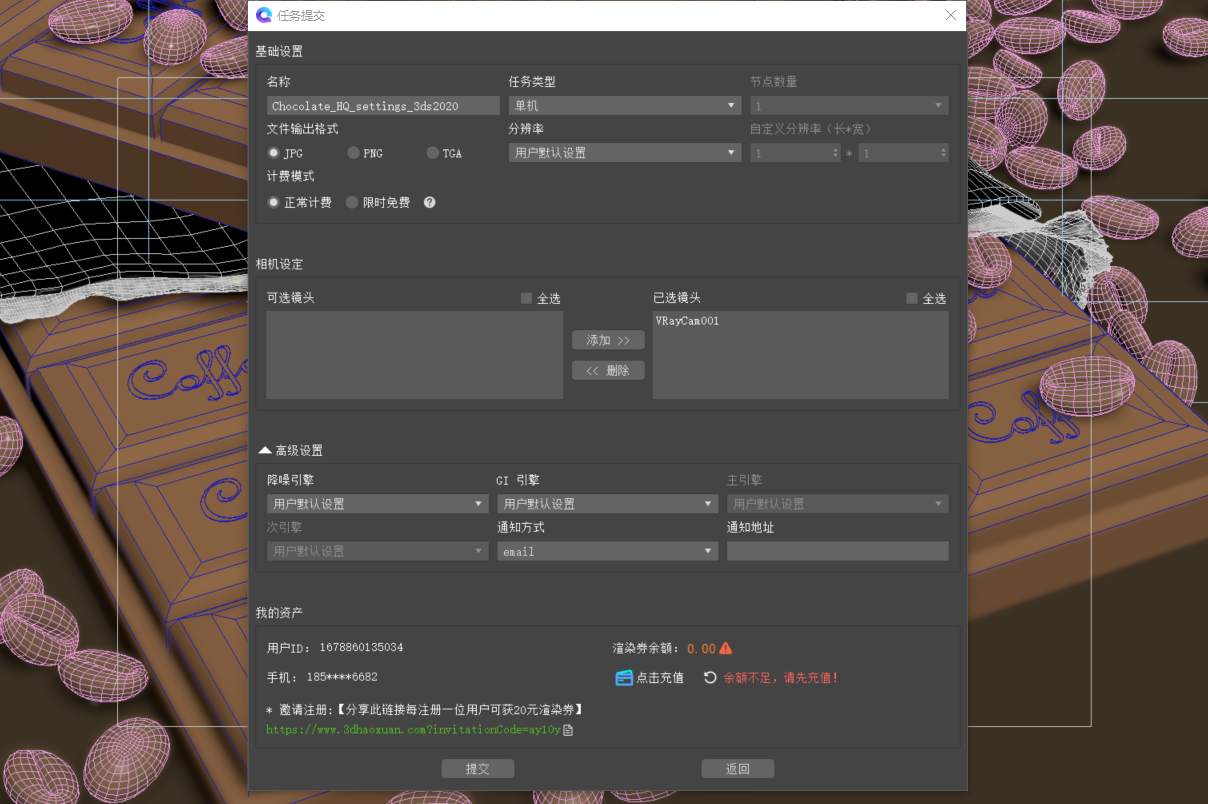Click the help question mark icon
The width and height of the screenshot is (1208, 804).
tap(430, 202)
